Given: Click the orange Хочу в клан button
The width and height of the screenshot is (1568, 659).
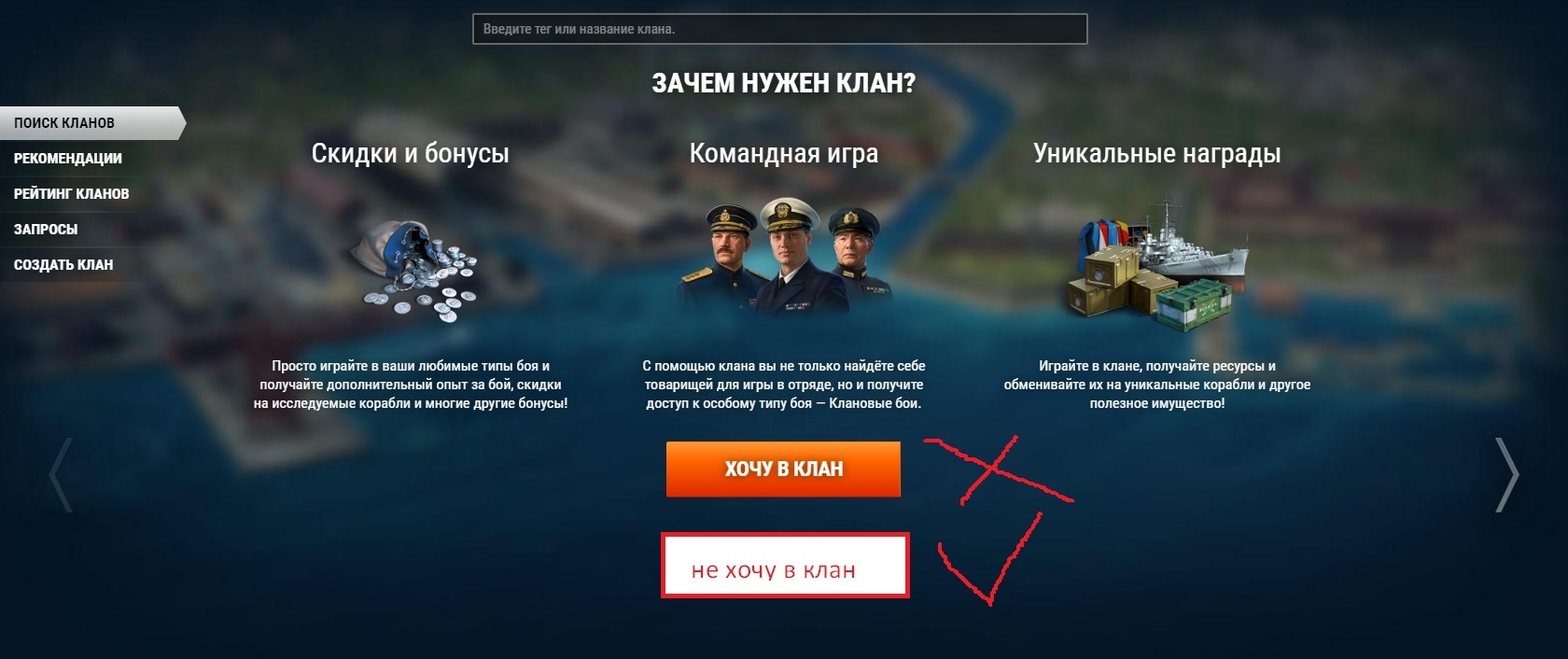Looking at the screenshot, I should 783,469.
